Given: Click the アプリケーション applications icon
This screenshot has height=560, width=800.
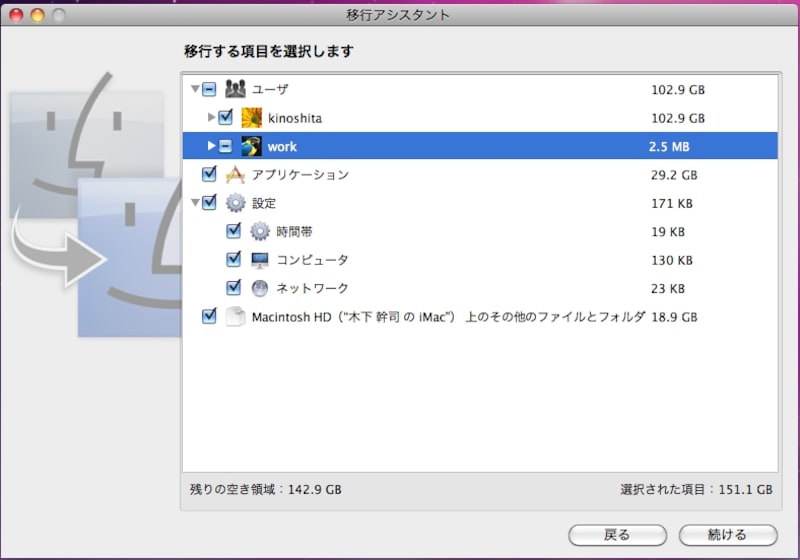Looking at the screenshot, I should pos(235,175).
